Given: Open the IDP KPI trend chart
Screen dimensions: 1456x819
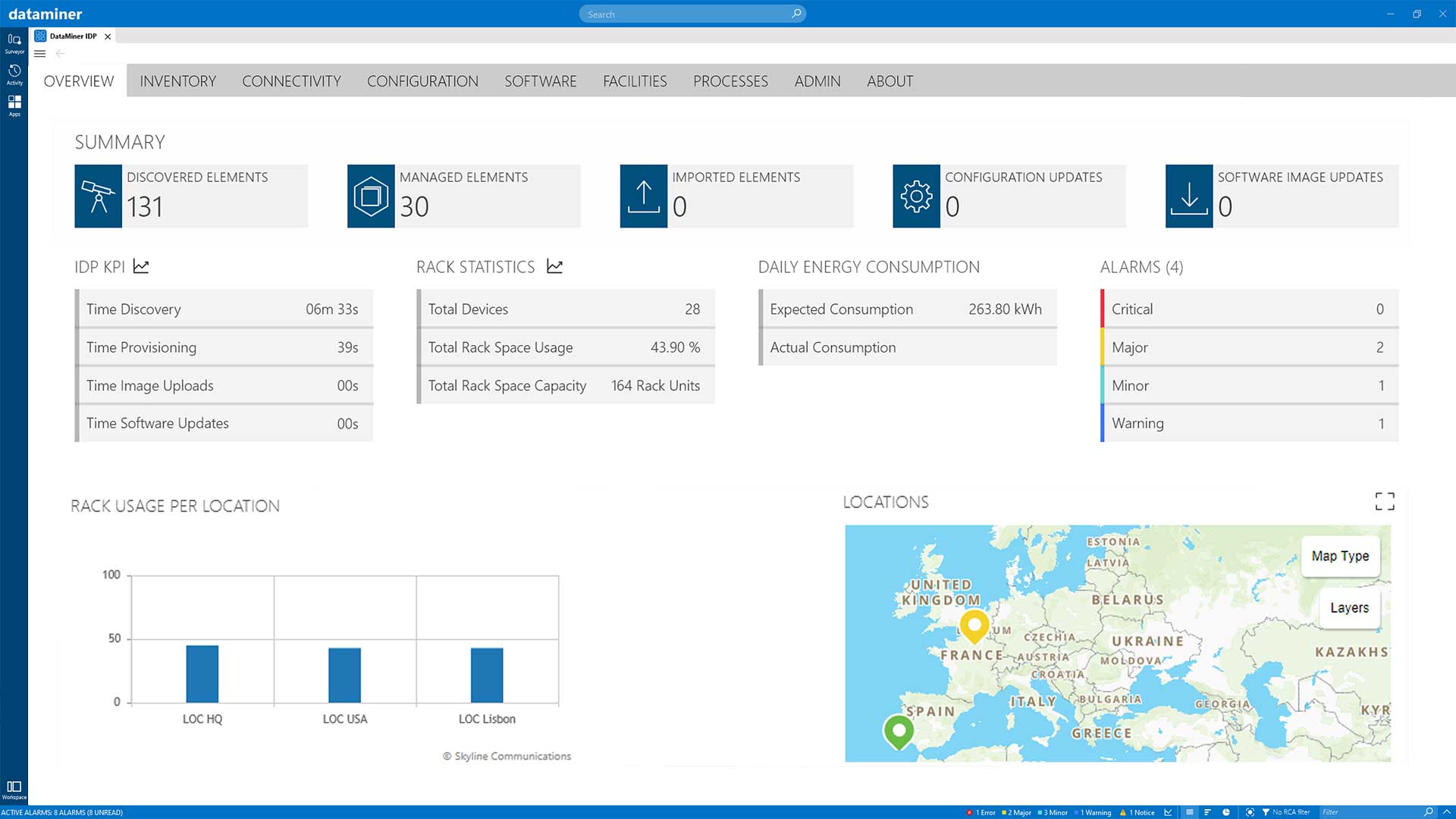Looking at the screenshot, I should point(141,266).
